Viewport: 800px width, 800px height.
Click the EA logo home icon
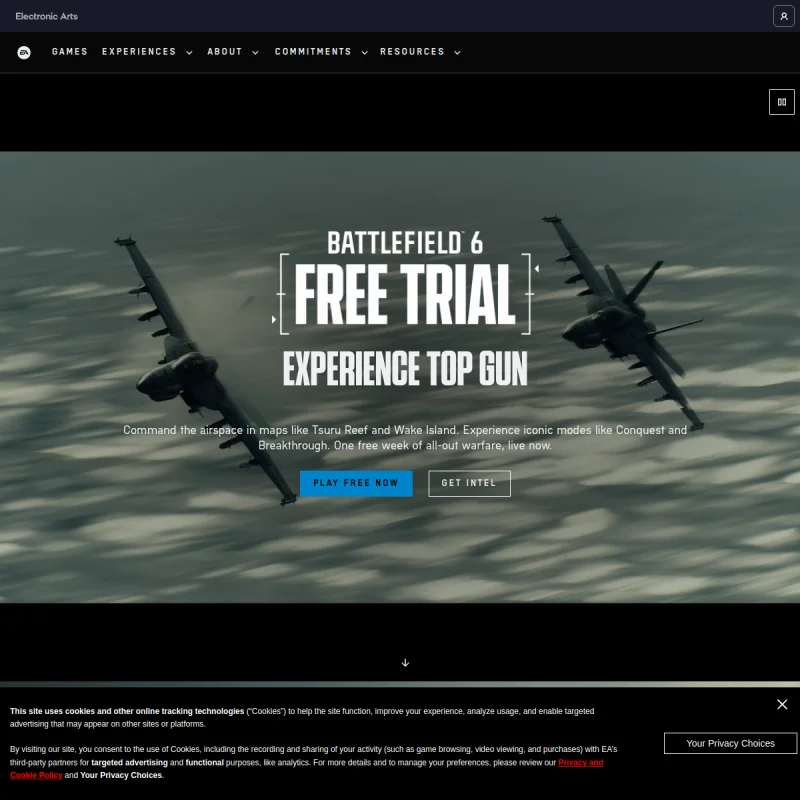click(x=24, y=53)
